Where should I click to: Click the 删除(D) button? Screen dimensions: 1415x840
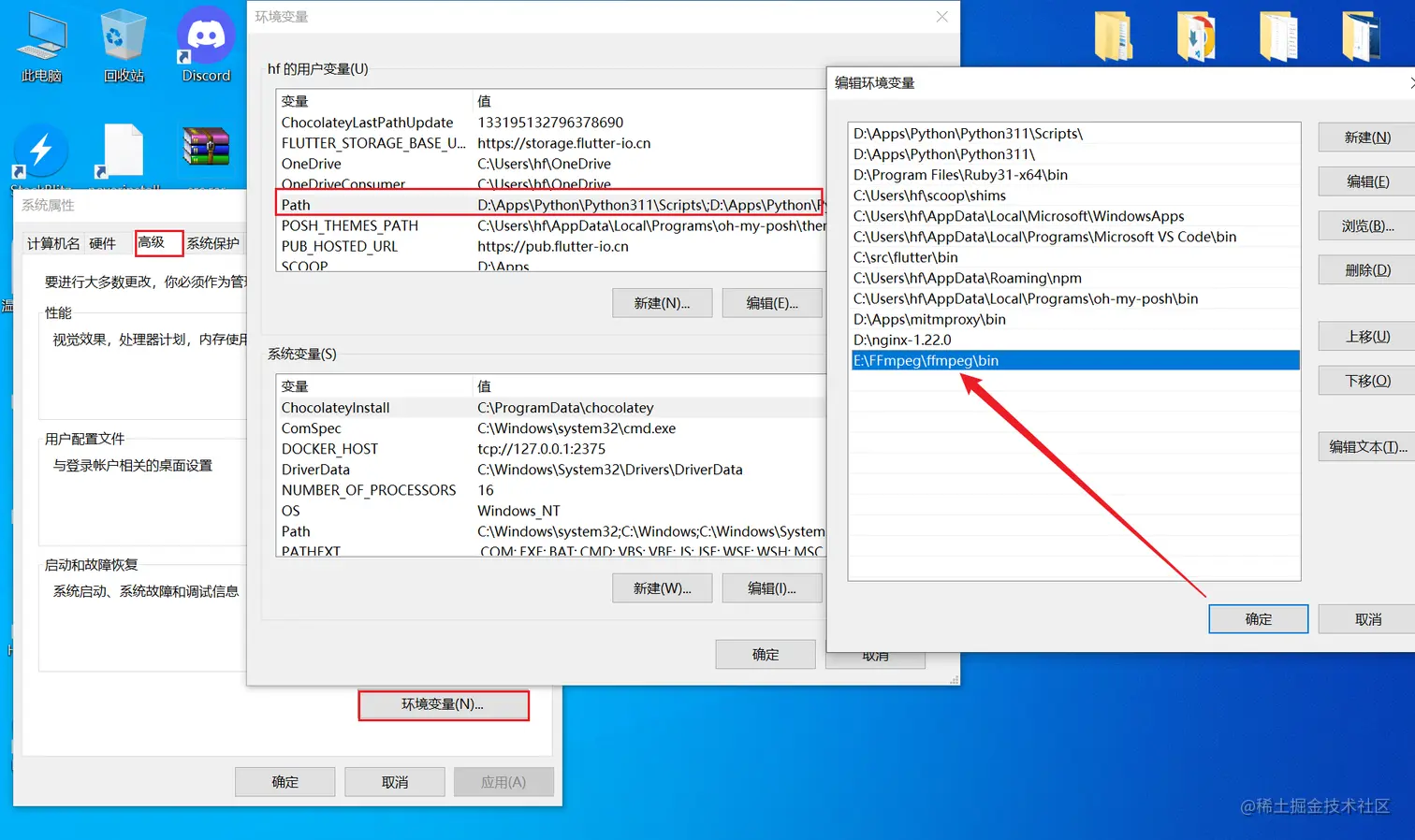point(1367,270)
